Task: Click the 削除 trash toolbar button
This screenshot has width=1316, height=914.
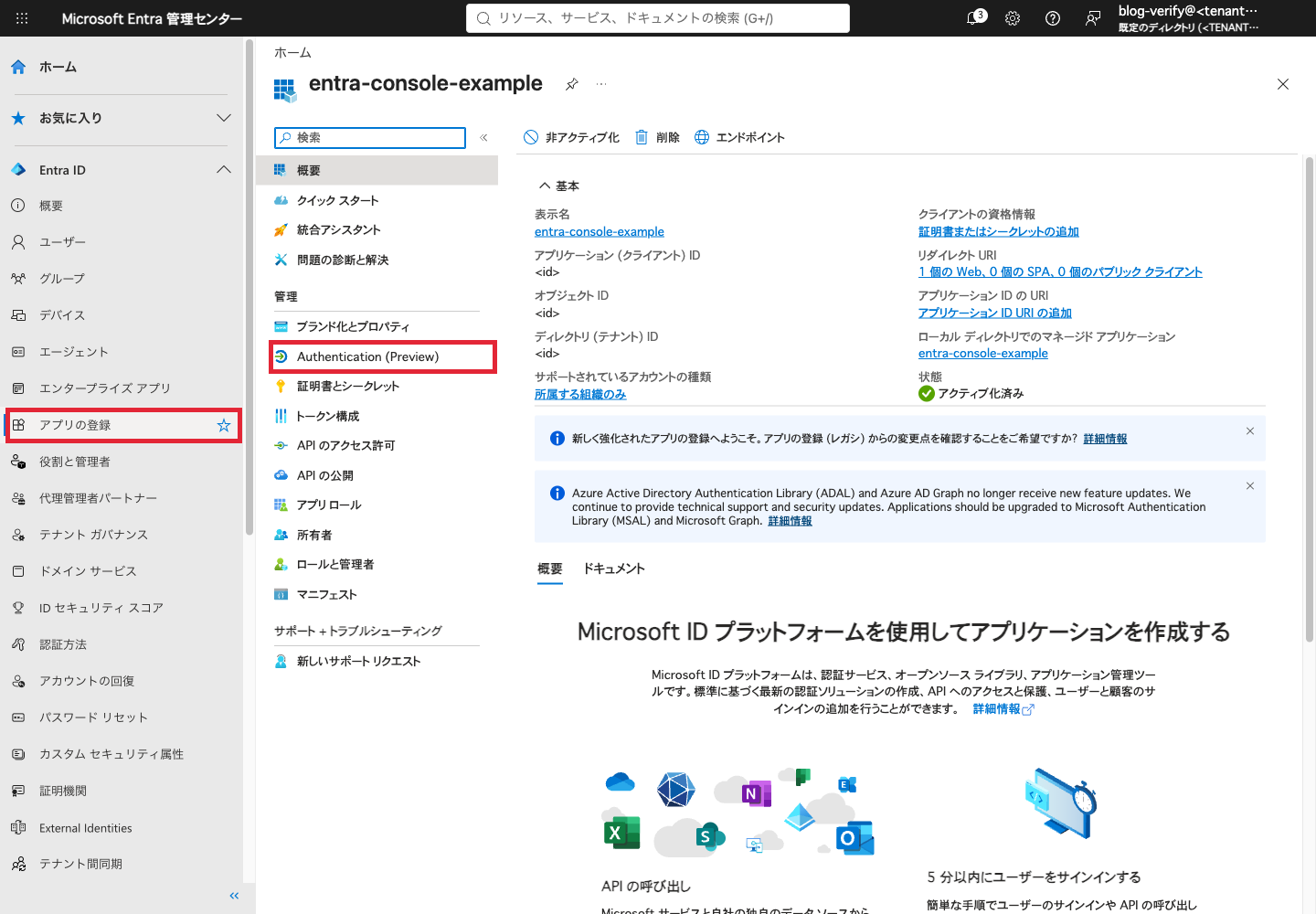Action: point(657,137)
